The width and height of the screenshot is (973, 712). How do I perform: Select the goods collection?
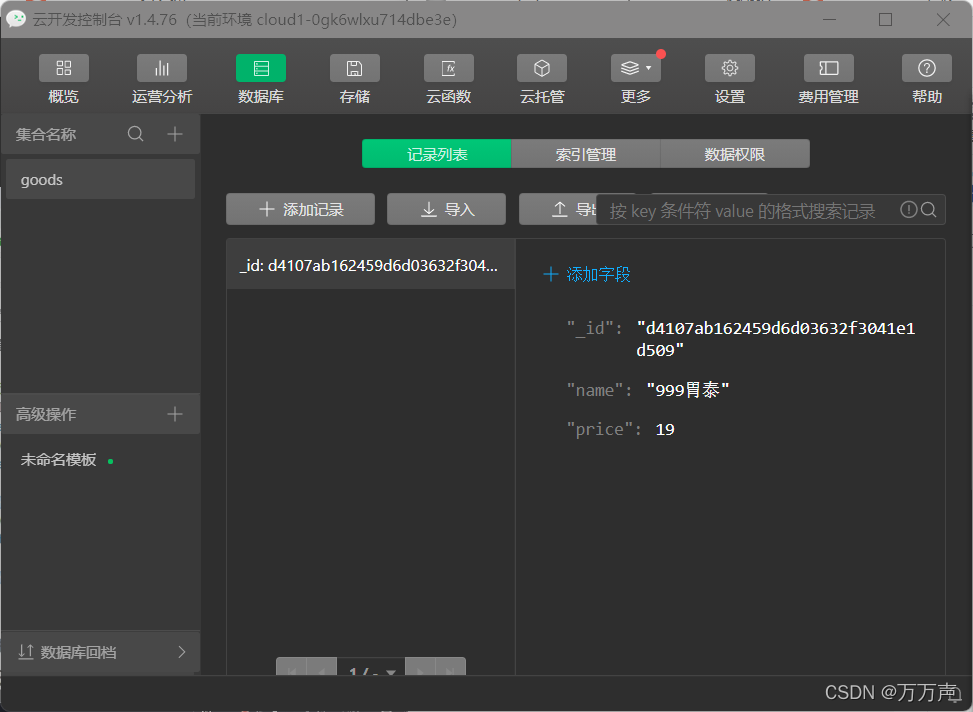(101, 179)
